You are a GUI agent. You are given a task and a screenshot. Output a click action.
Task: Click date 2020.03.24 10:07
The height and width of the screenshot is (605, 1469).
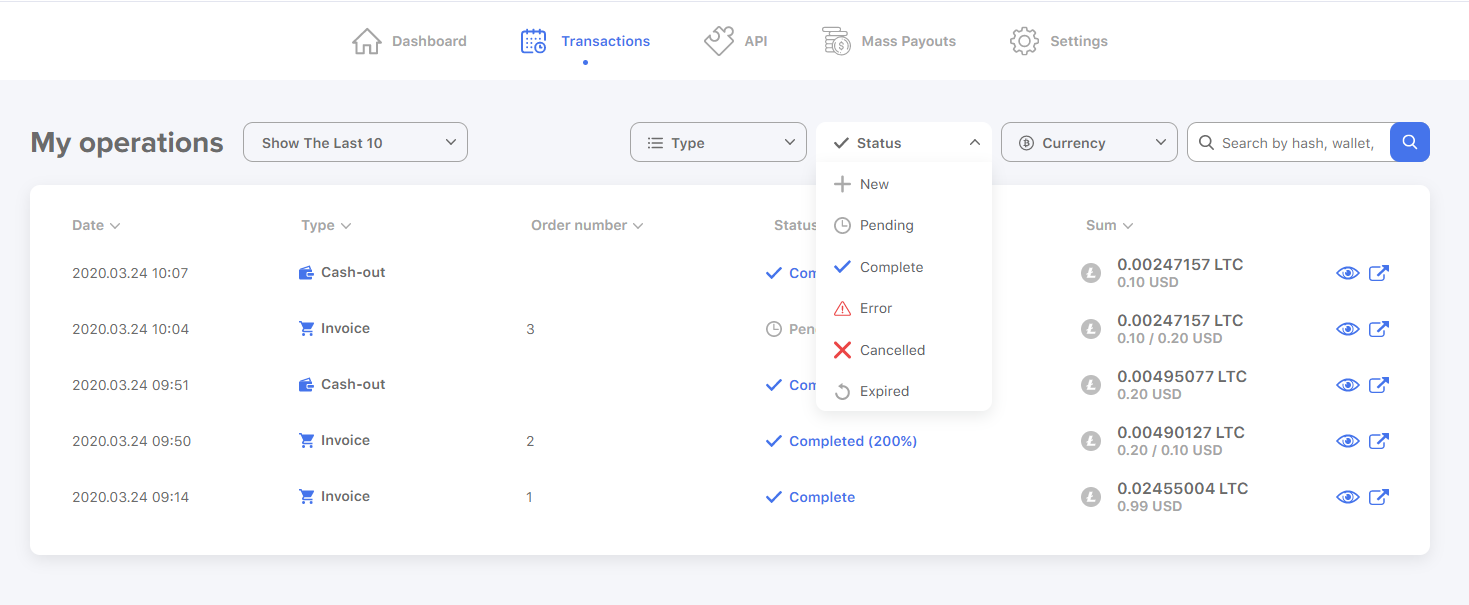click(130, 273)
